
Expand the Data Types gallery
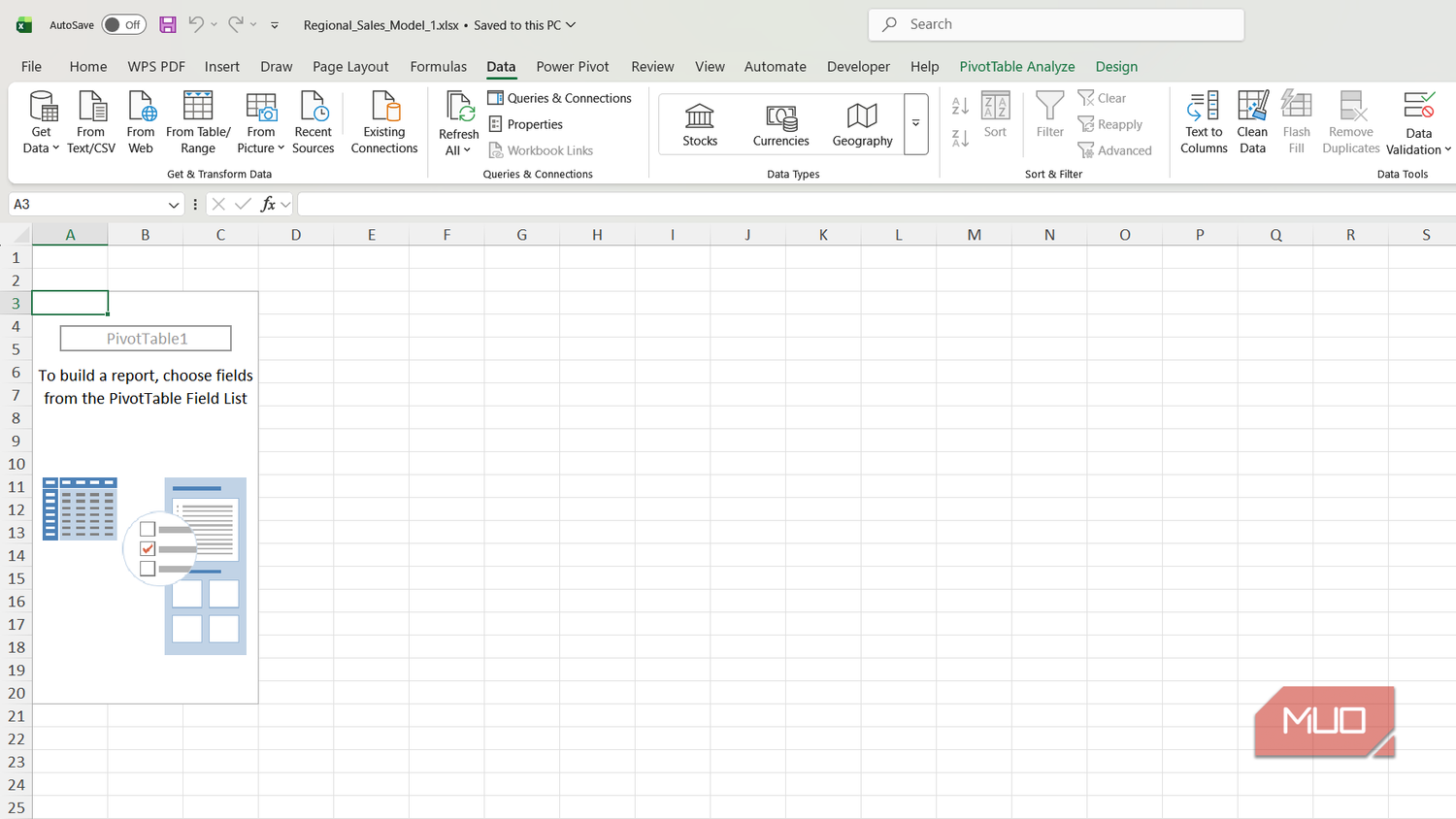[915, 124]
